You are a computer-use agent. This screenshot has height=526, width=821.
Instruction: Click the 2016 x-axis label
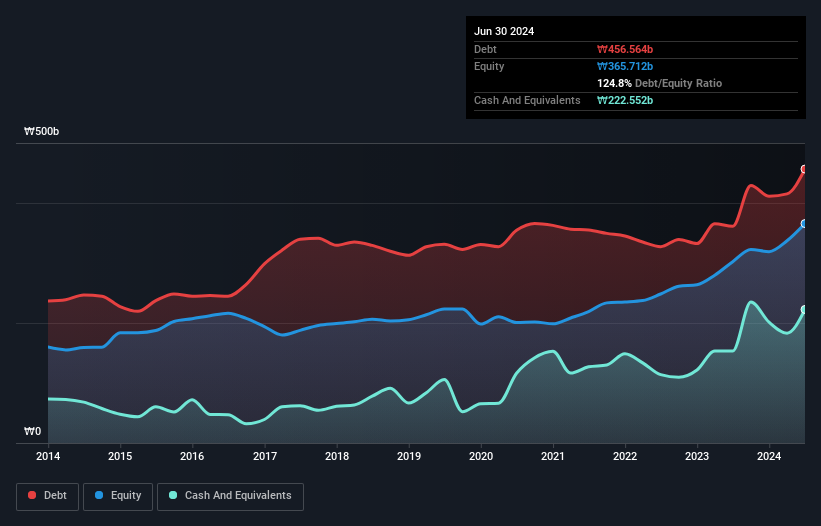click(x=192, y=456)
